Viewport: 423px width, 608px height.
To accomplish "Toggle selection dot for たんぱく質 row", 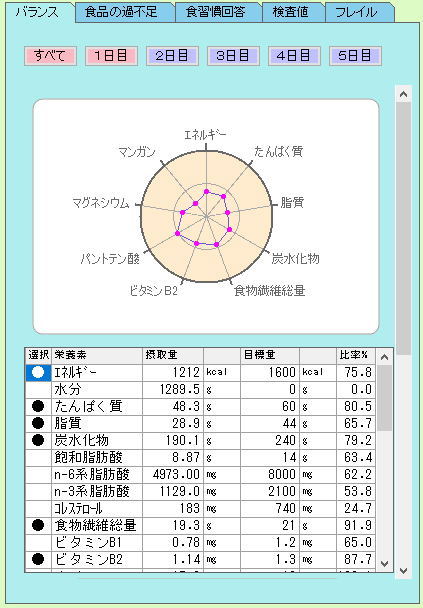I will pyautogui.click(x=38, y=406).
